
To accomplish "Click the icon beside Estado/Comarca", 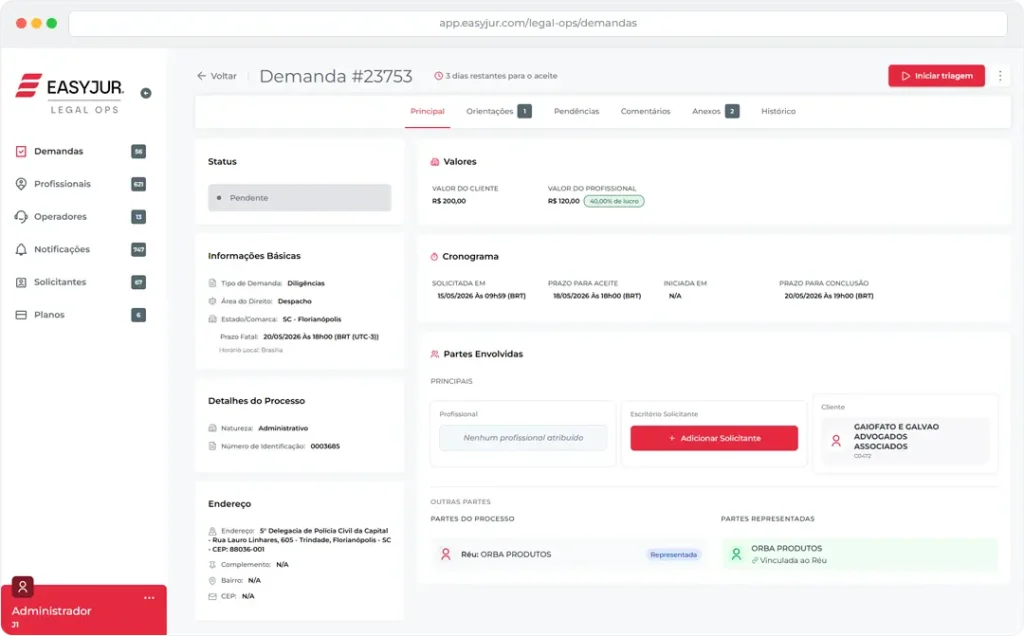I will coord(212,319).
